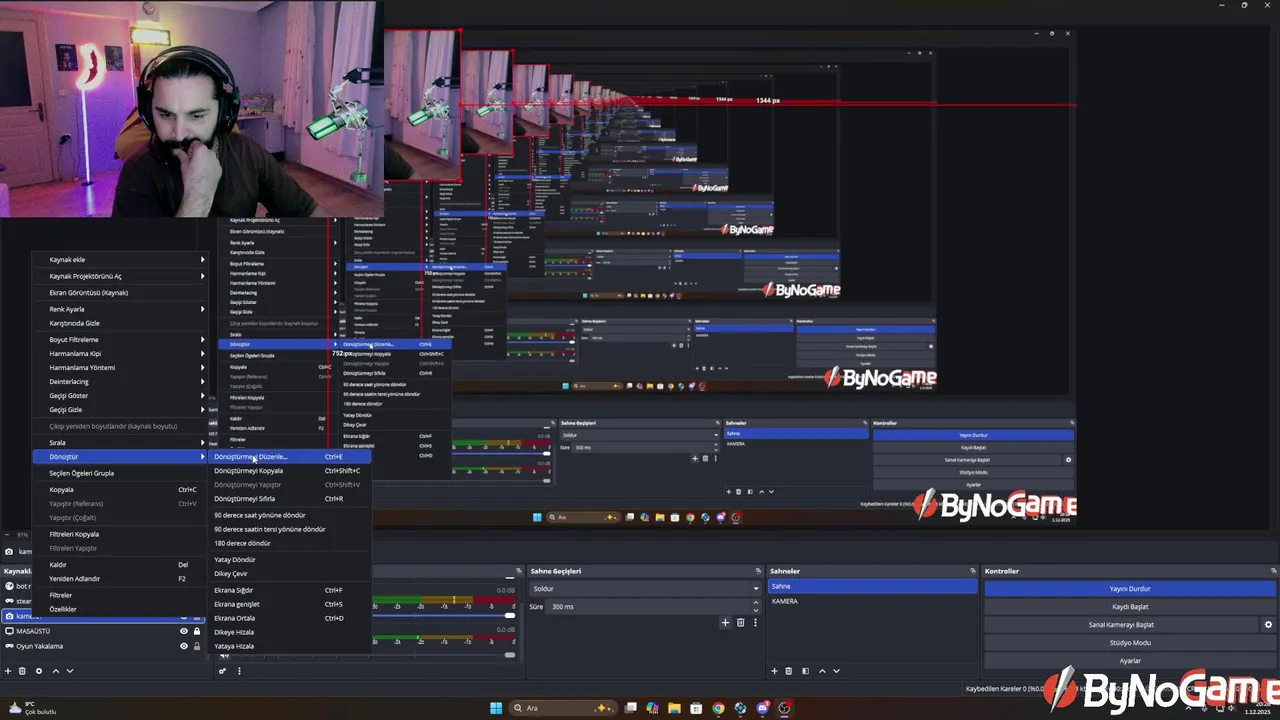Open Google Chrome from the taskbar
Screen dimensions: 1280x720
pos(718,708)
